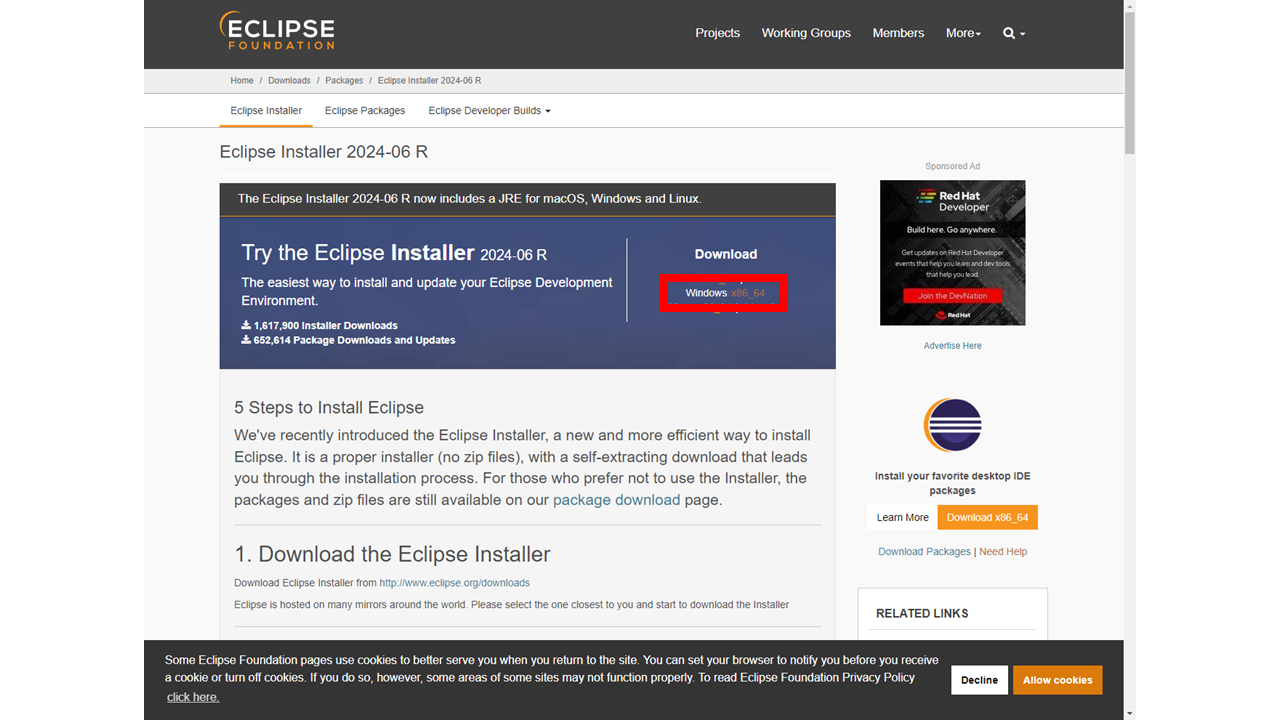Select the Eclipse Installer tab
The height and width of the screenshot is (720, 1280).
tap(266, 110)
